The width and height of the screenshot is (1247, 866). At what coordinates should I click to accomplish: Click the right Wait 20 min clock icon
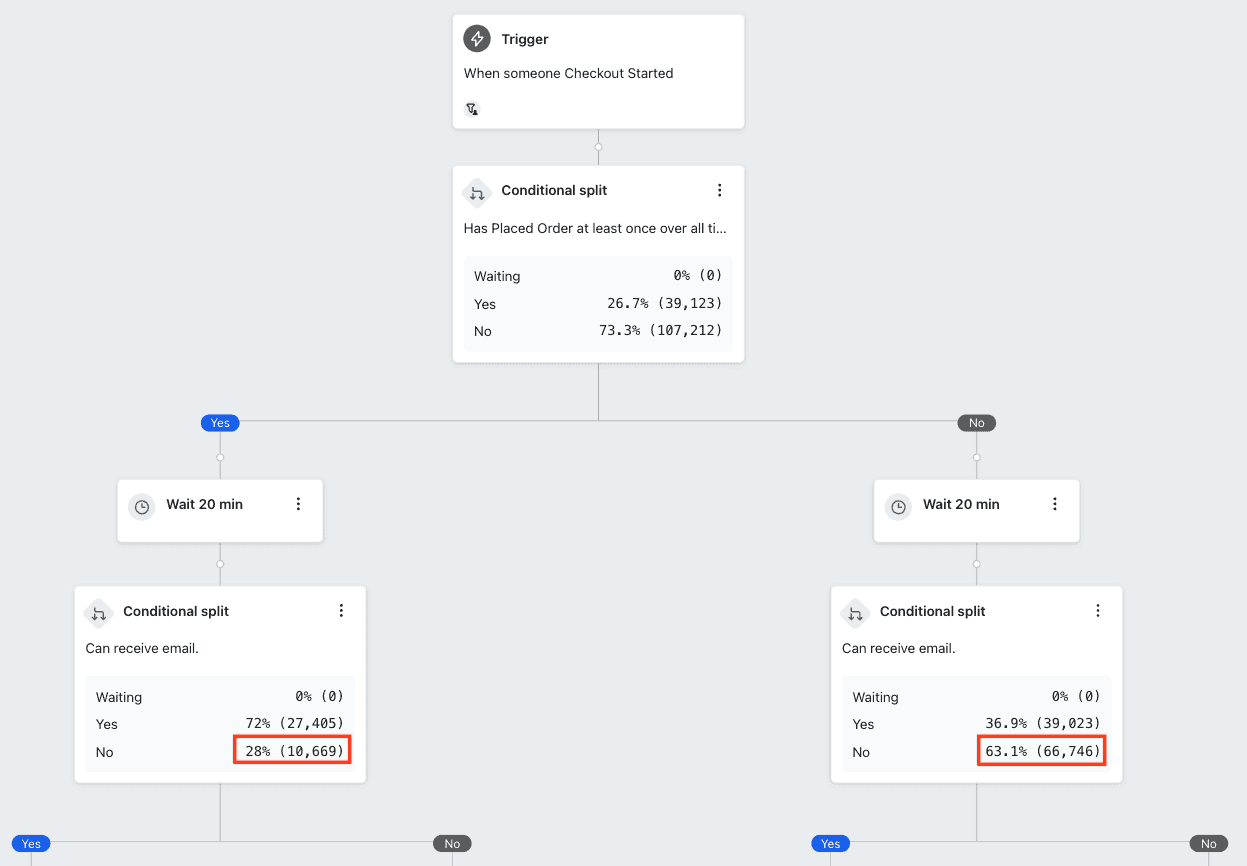click(x=898, y=506)
